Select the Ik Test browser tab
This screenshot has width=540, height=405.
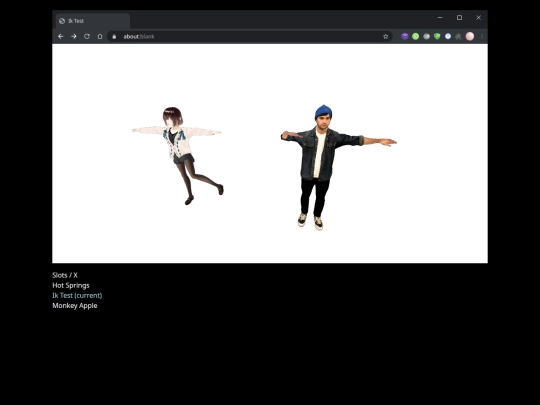click(93, 21)
